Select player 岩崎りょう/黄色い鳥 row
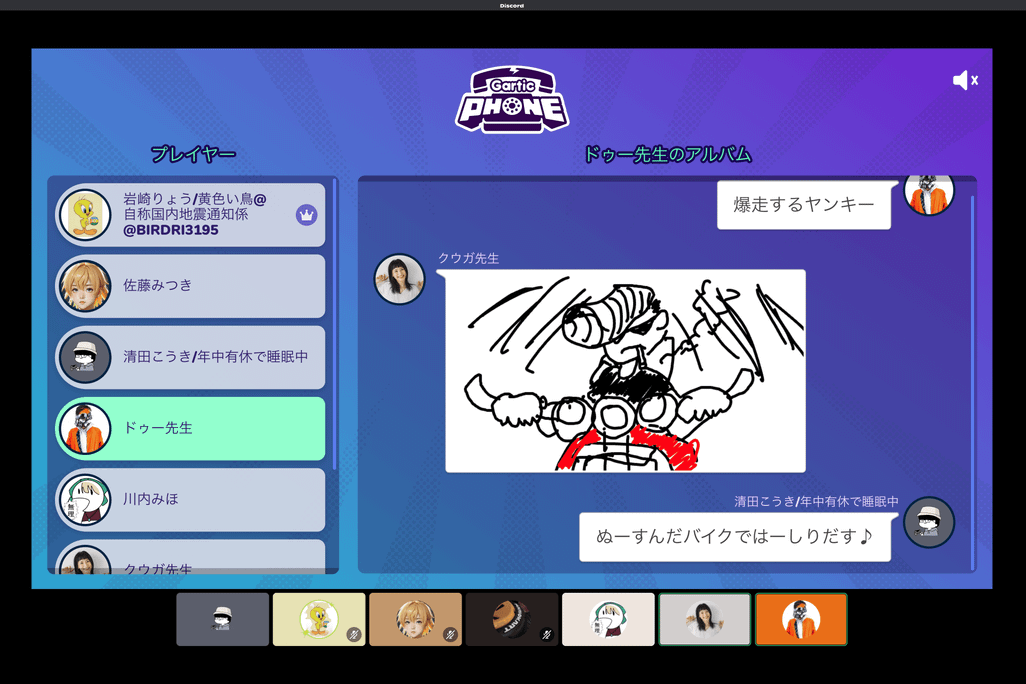This screenshot has height=684, width=1026. pos(190,215)
